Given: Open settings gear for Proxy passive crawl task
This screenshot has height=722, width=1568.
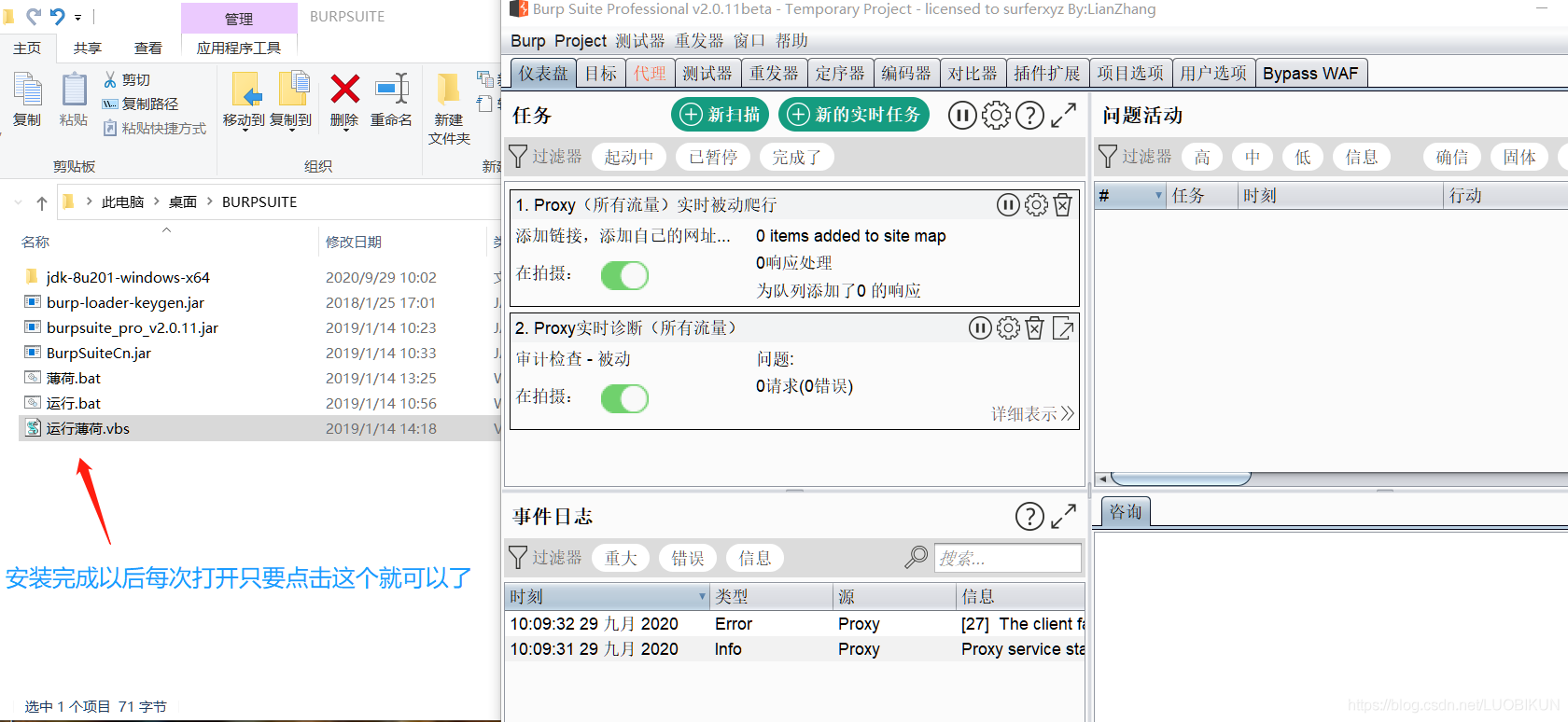Looking at the screenshot, I should [x=1036, y=205].
